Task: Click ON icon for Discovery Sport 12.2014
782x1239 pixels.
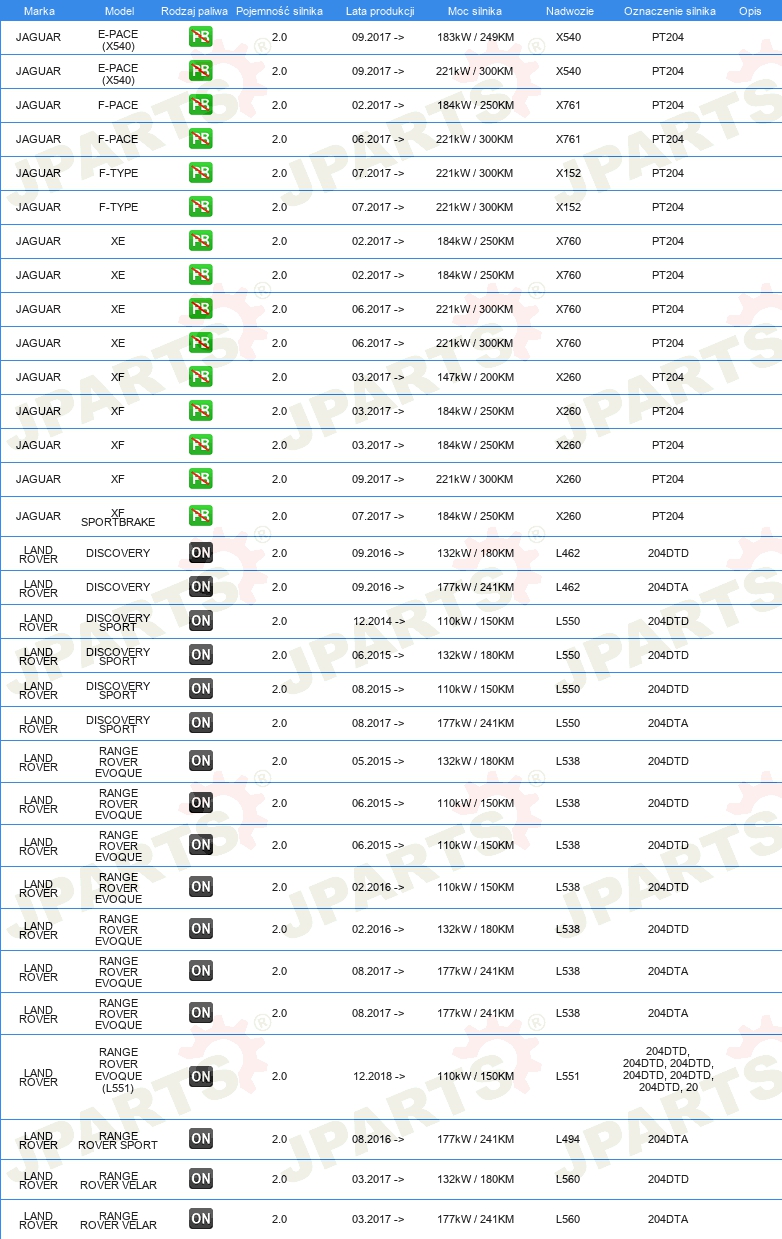Action: [201, 621]
